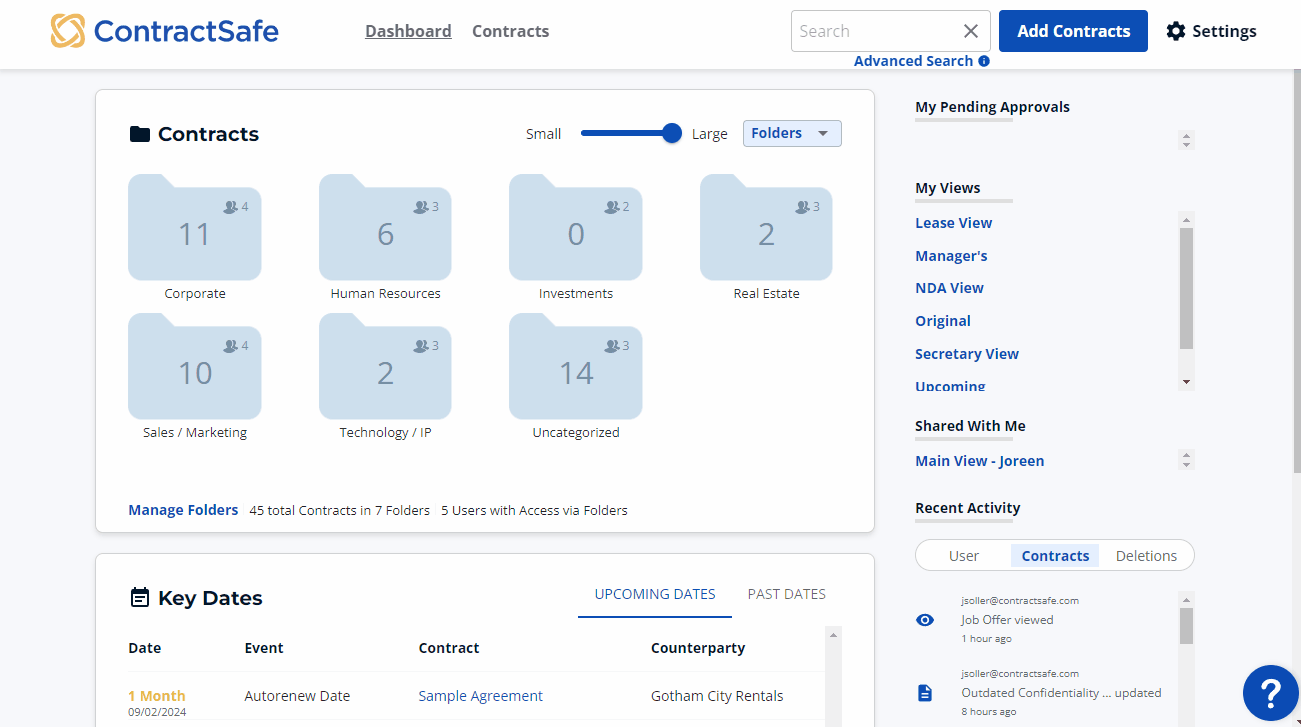The image size is (1301, 727).
Task: Click the Advanced Search info icon
Action: (984, 61)
